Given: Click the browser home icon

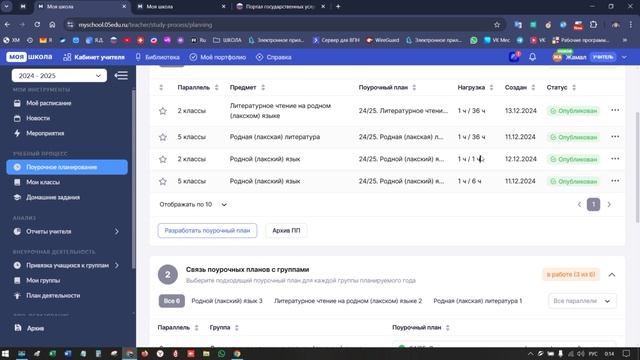Looking at the screenshot, I should point(52,24).
